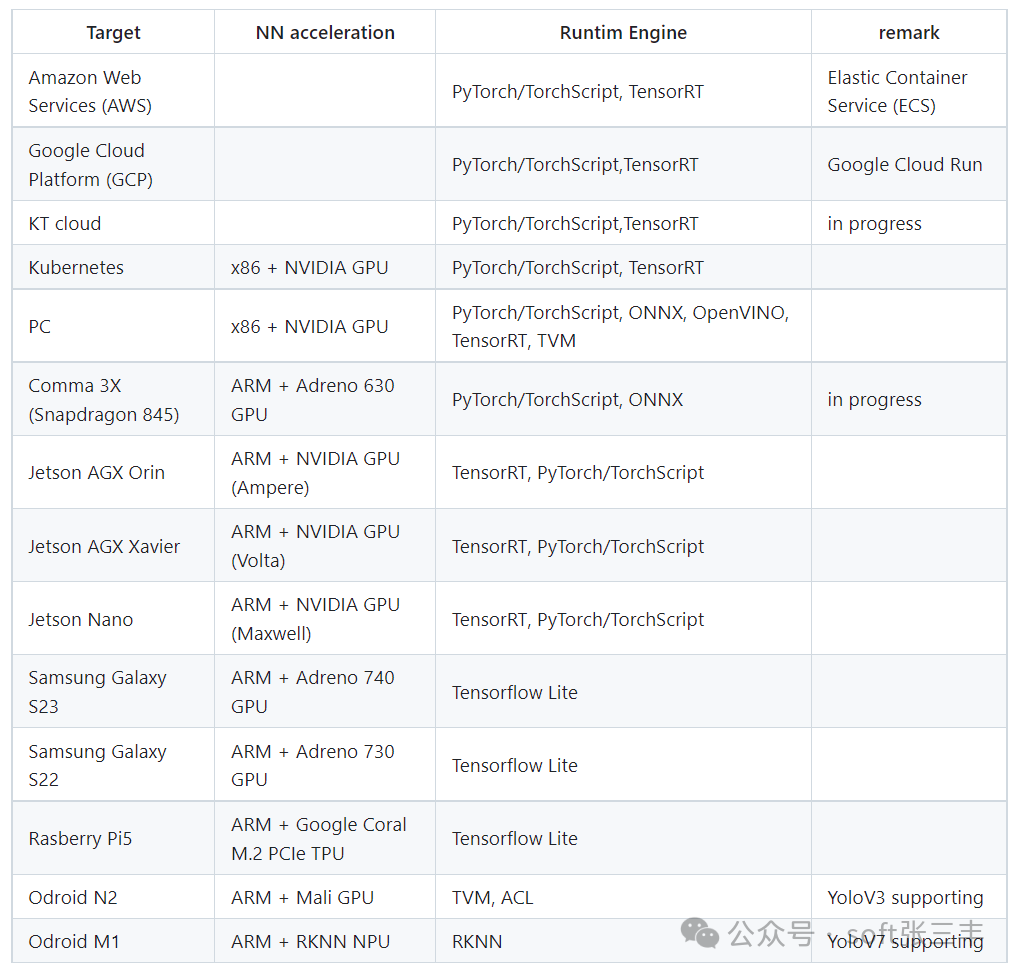
Task: Click the "Runtim Engine" column header
Action: [623, 32]
